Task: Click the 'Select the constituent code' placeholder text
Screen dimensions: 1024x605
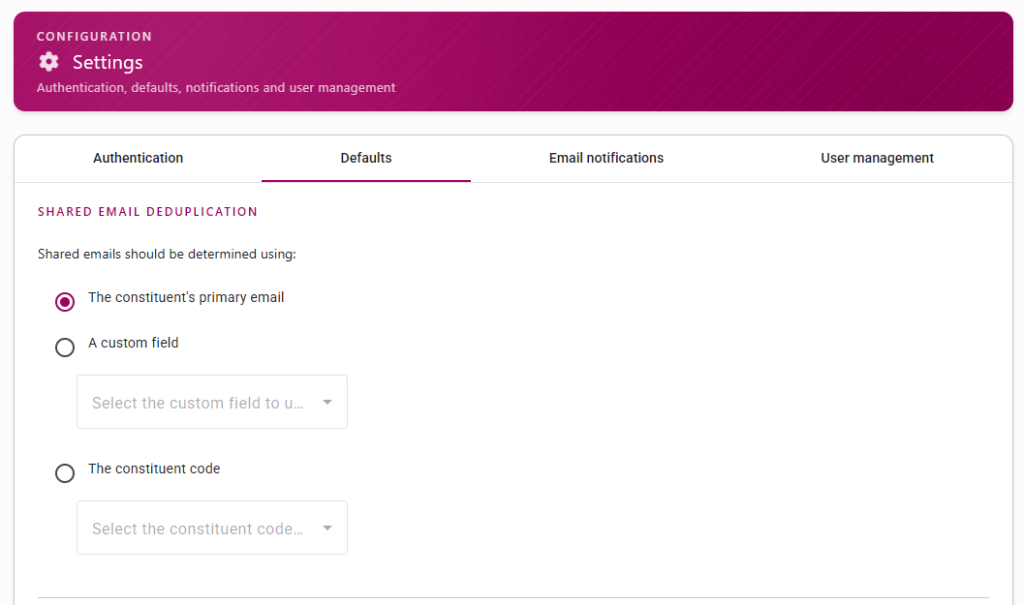Action: click(197, 529)
